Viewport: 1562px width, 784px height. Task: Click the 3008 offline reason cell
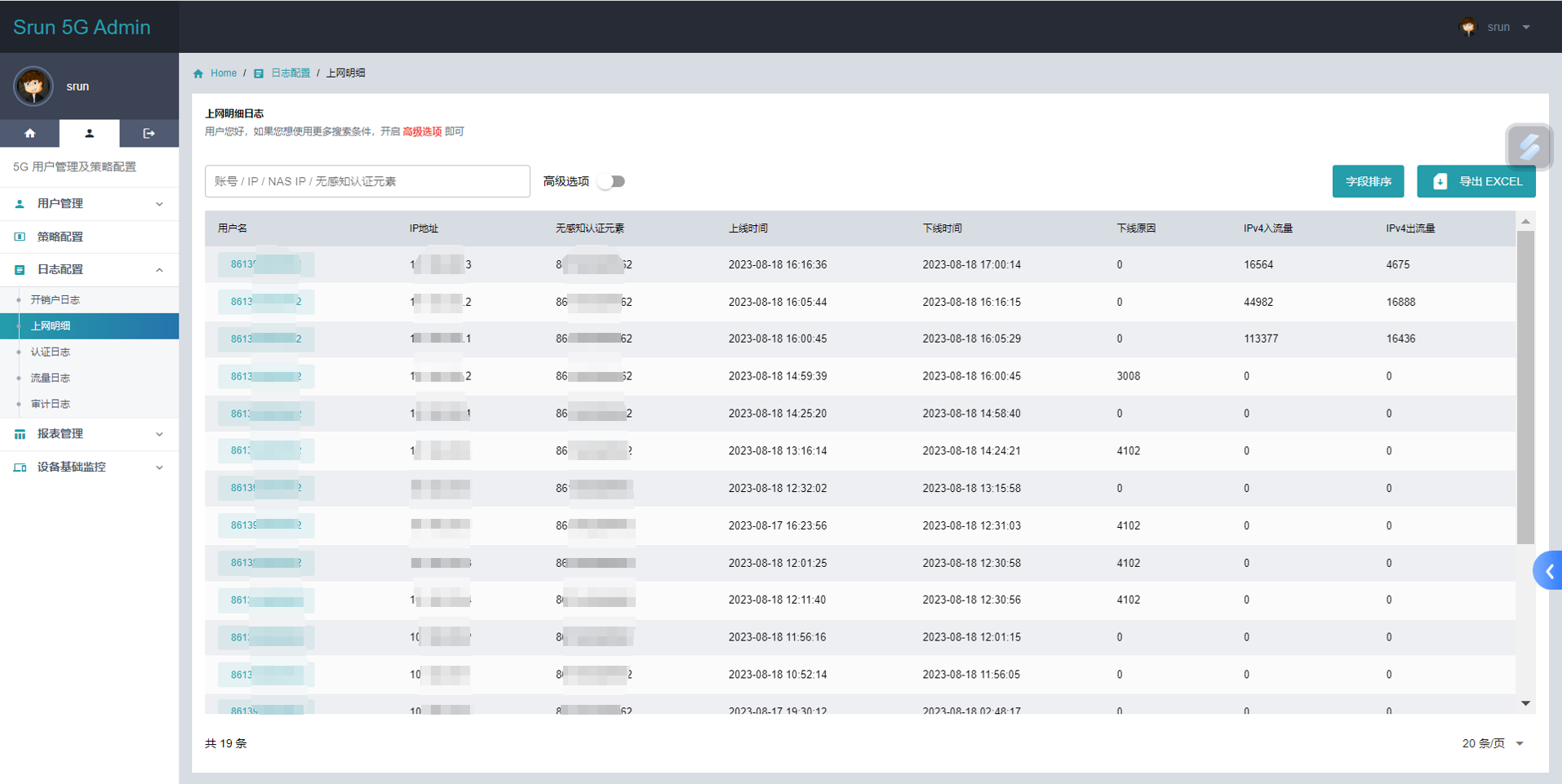coord(1129,376)
